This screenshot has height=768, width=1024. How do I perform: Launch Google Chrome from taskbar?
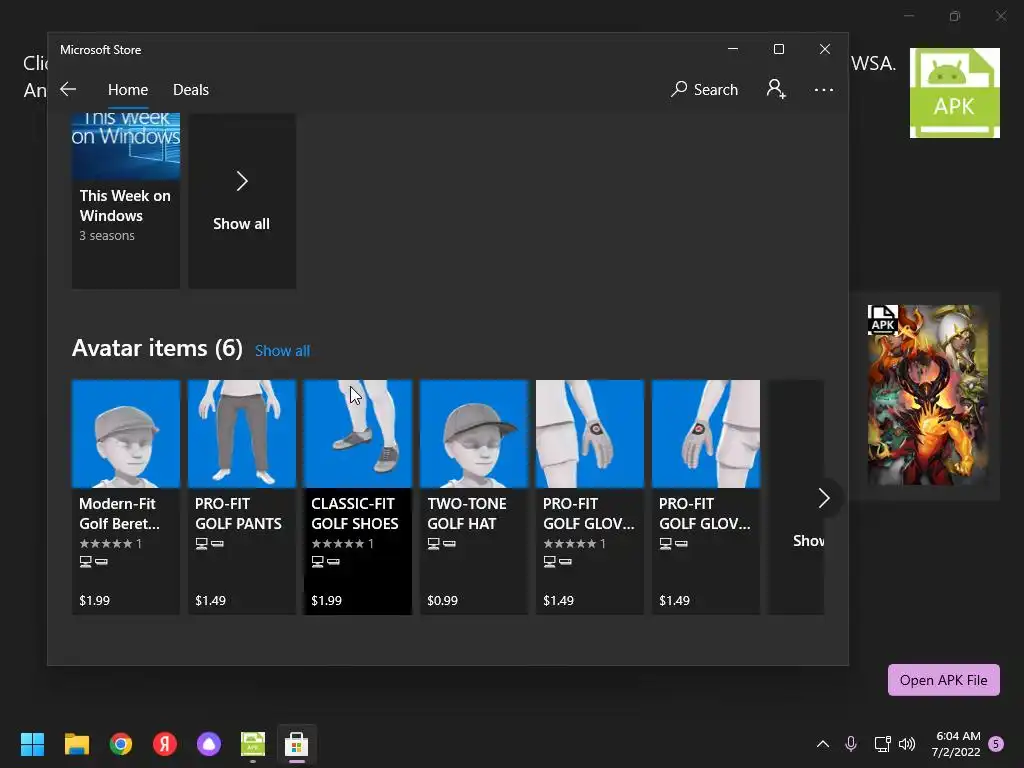pyautogui.click(x=121, y=744)
